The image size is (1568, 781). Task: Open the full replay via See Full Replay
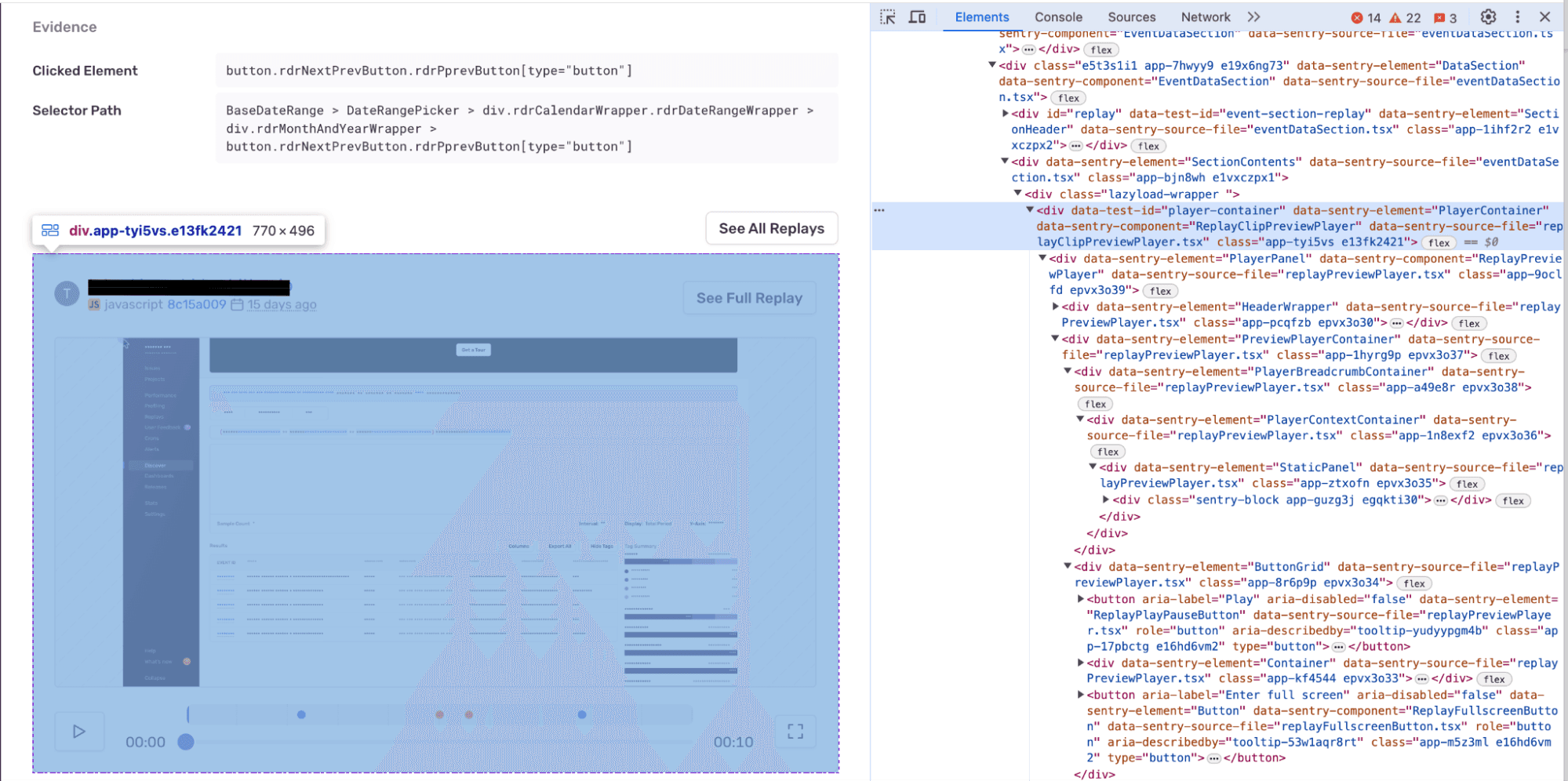point(748,298)
